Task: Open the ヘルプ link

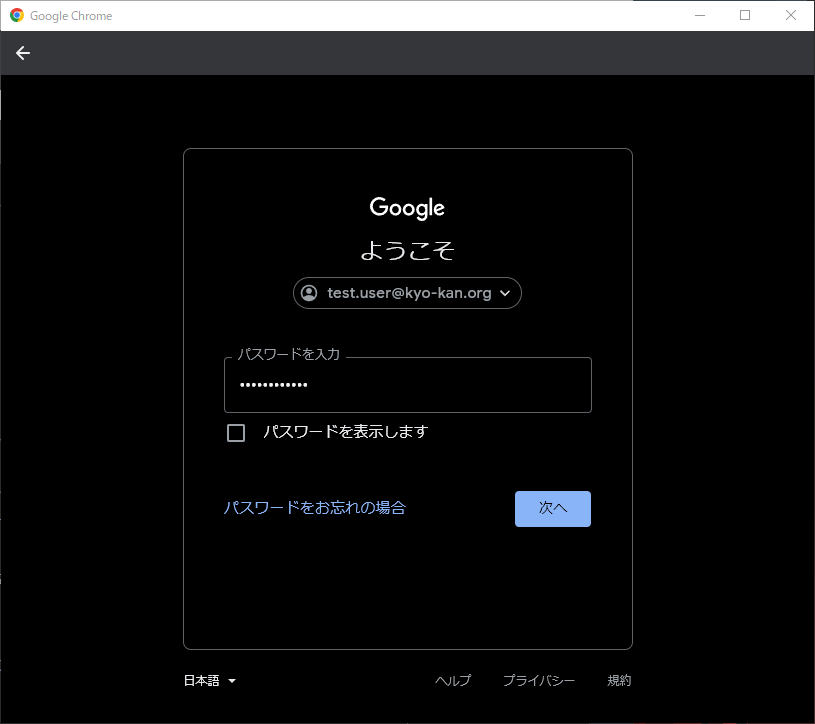Action: (x=453, y=680)
